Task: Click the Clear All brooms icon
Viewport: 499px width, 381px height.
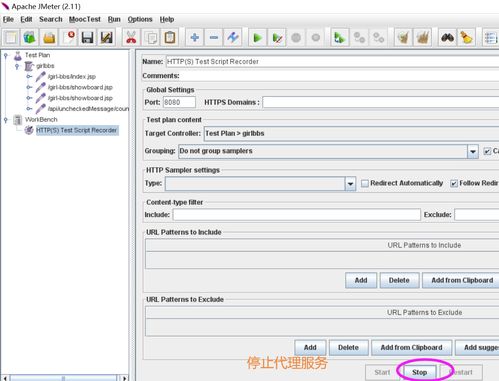Action: 422,37
